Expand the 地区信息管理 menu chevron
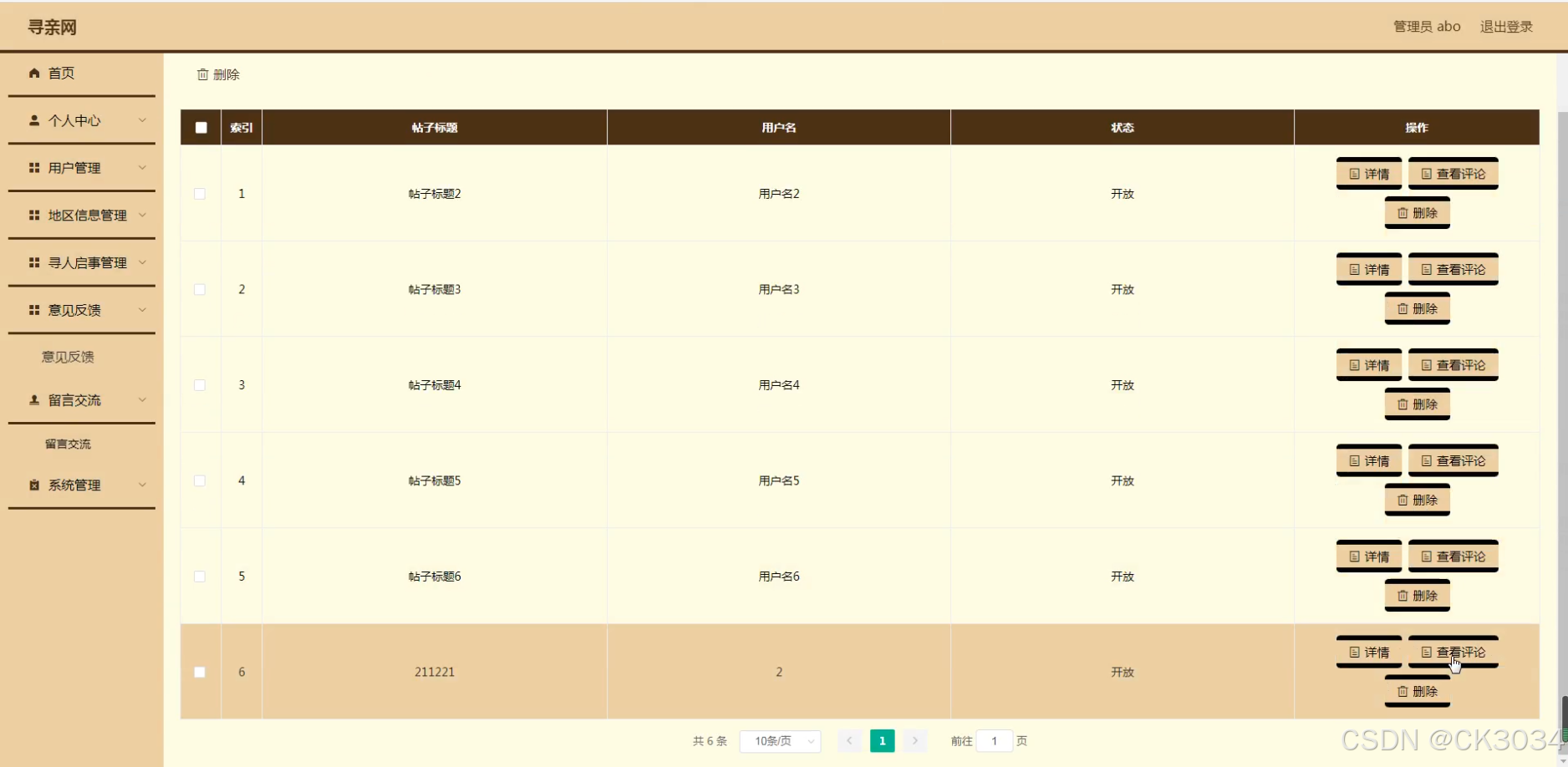Screen dimensions: 1568x767 142,216
